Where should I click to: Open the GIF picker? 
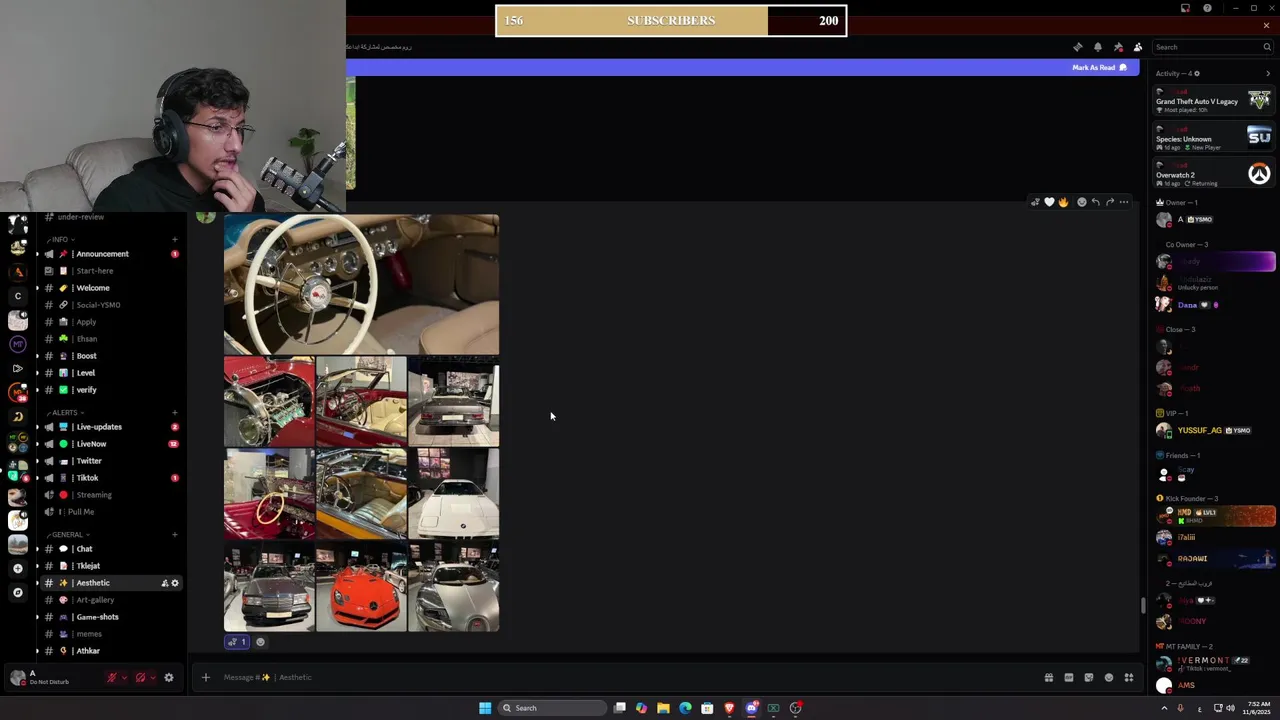1068,677
